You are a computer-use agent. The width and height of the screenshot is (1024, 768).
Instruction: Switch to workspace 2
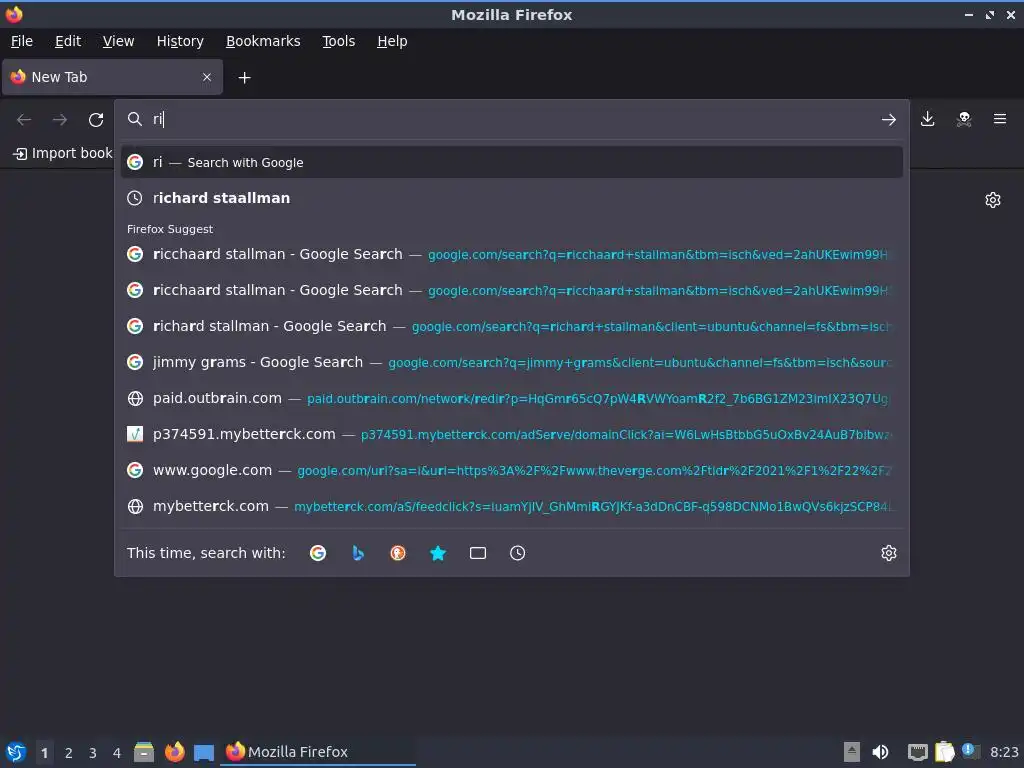pyautogui.click(x=69, y=753)
